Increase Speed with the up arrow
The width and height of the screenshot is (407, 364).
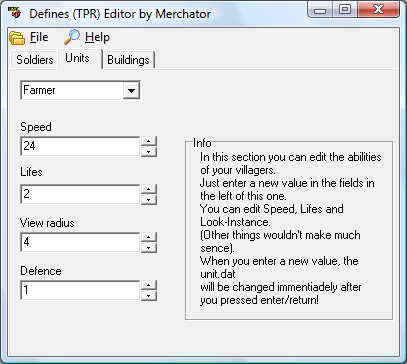click(x=149, y=141)
